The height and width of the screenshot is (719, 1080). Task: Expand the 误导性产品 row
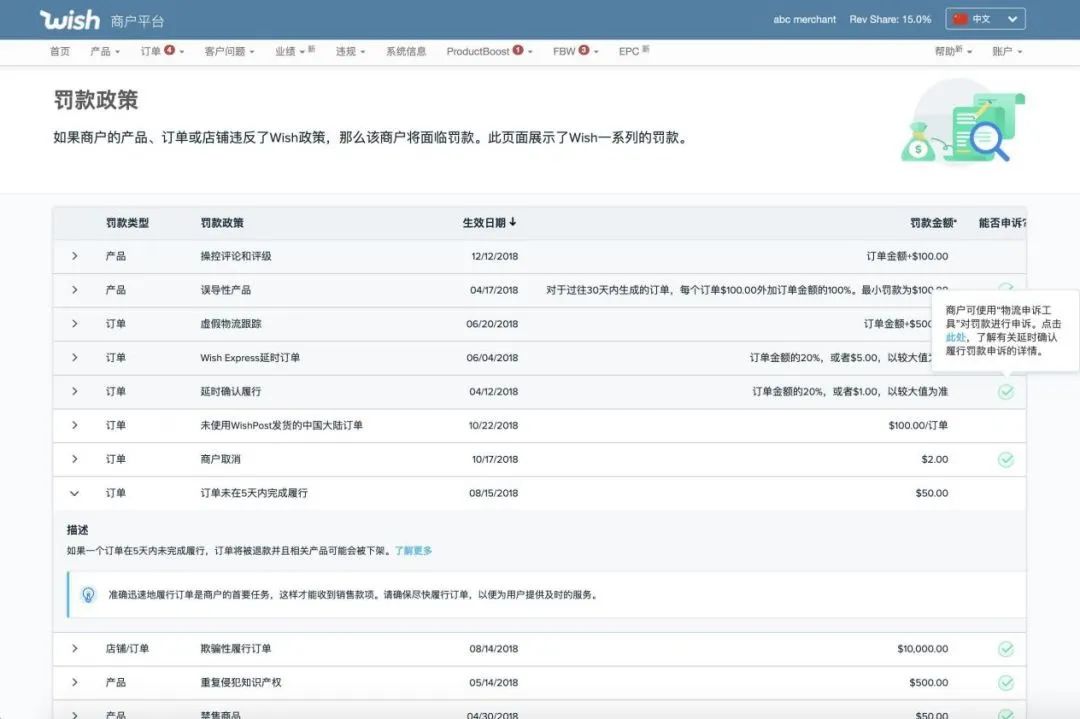click(x=74, y=290)
